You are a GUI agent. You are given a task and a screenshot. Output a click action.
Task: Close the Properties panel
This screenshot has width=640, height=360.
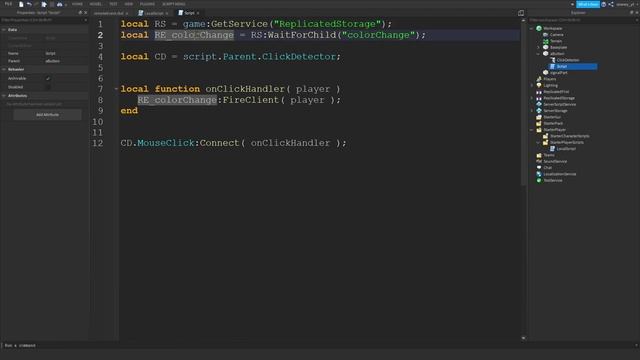click(85, 13)
